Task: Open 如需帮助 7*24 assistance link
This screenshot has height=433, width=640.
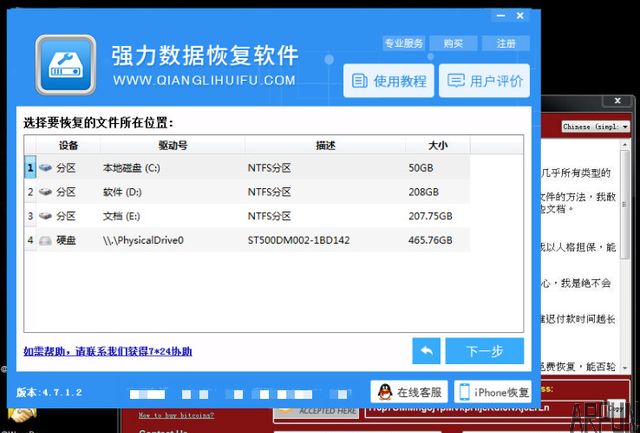Action: 108,351
